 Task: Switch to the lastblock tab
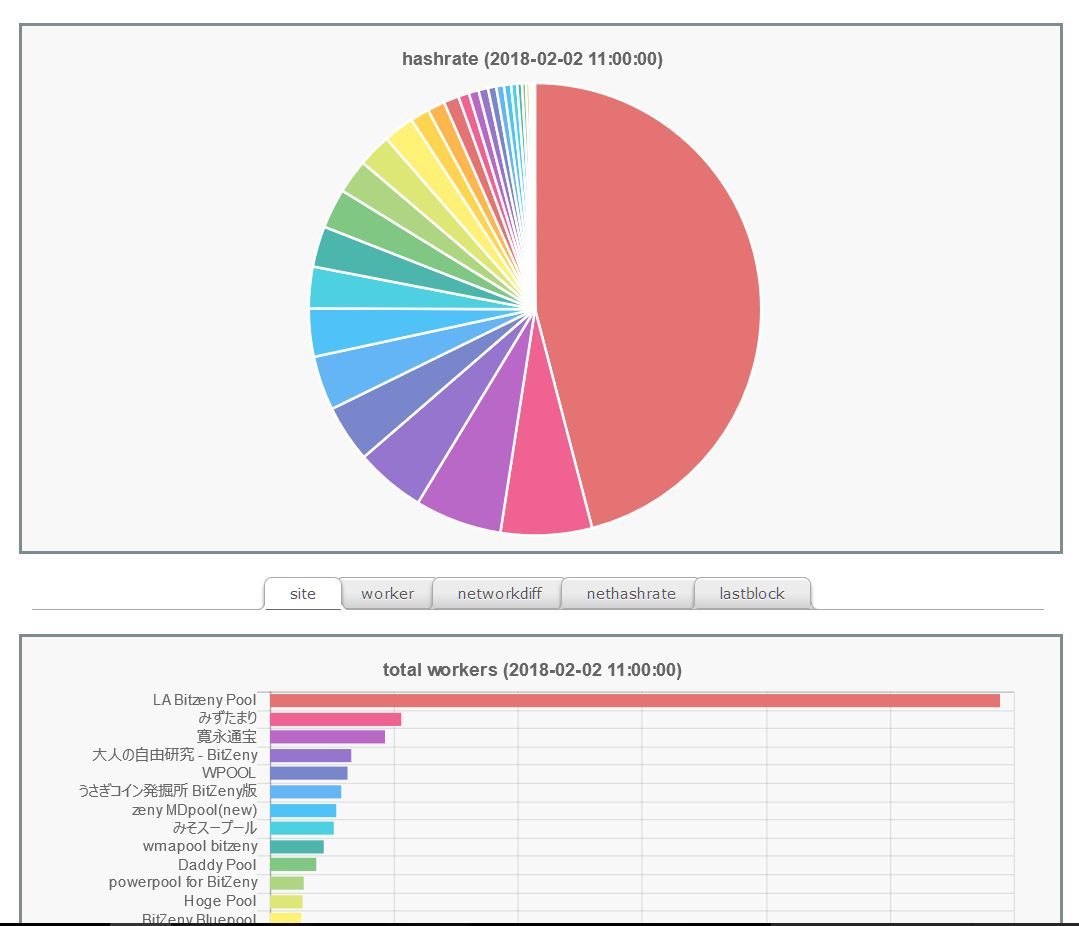[x=752, y=593]
